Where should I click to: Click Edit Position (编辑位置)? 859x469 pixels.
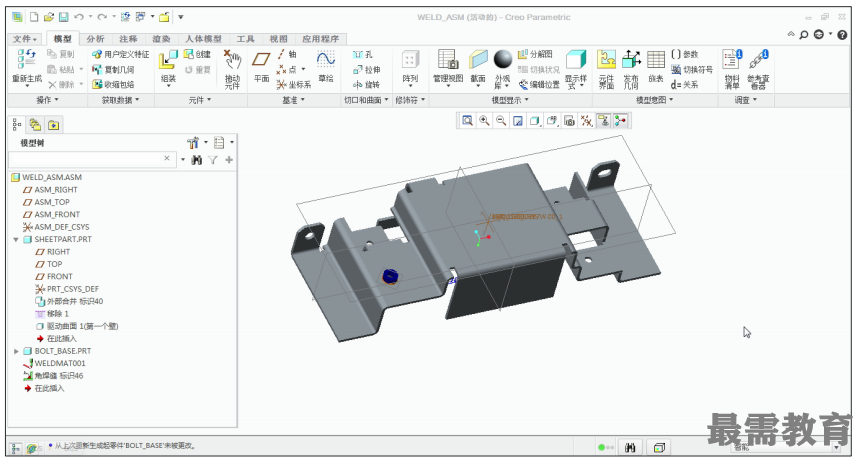coord(540,84)
